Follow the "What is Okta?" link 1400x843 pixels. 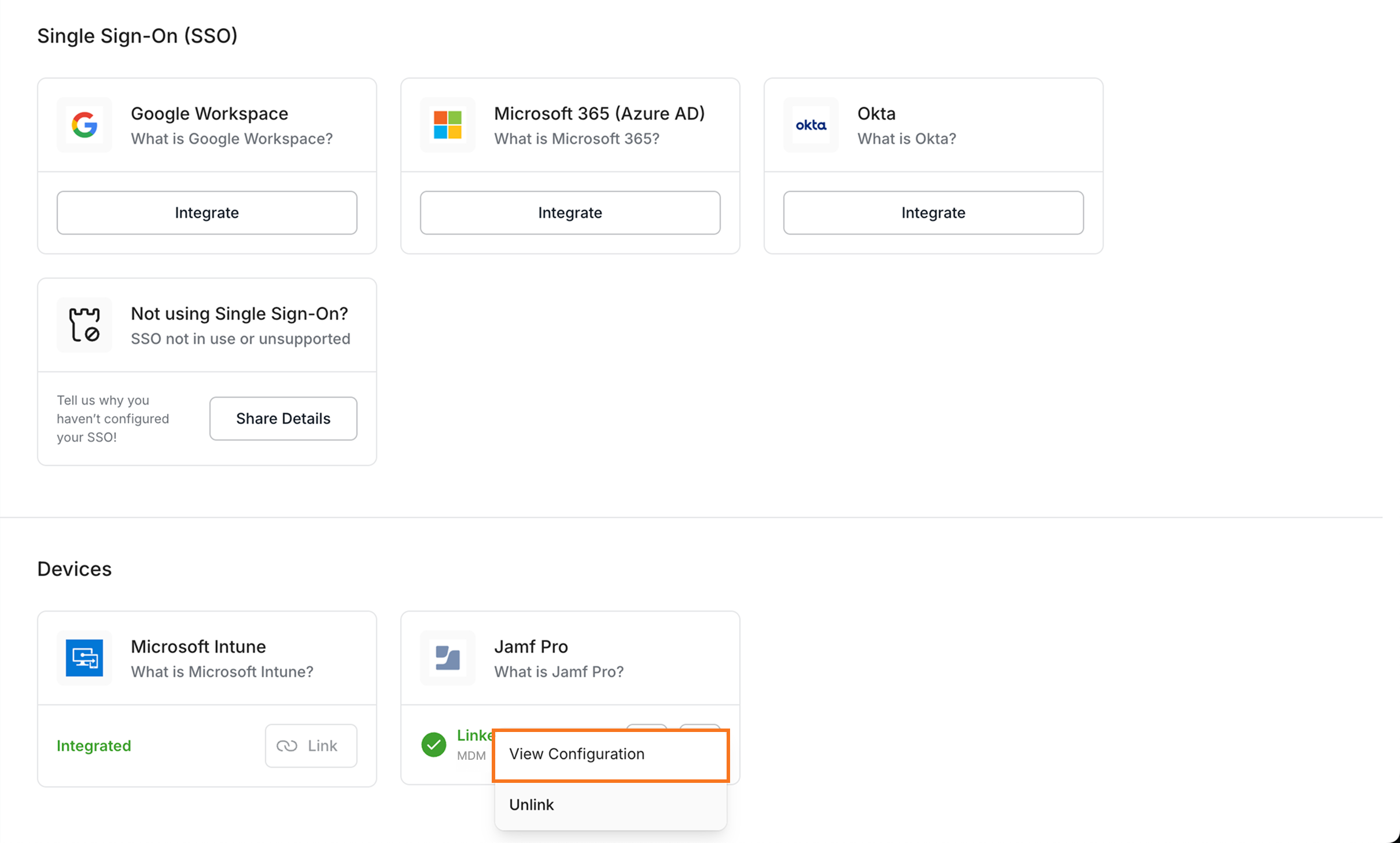click(x=907, y=139)
